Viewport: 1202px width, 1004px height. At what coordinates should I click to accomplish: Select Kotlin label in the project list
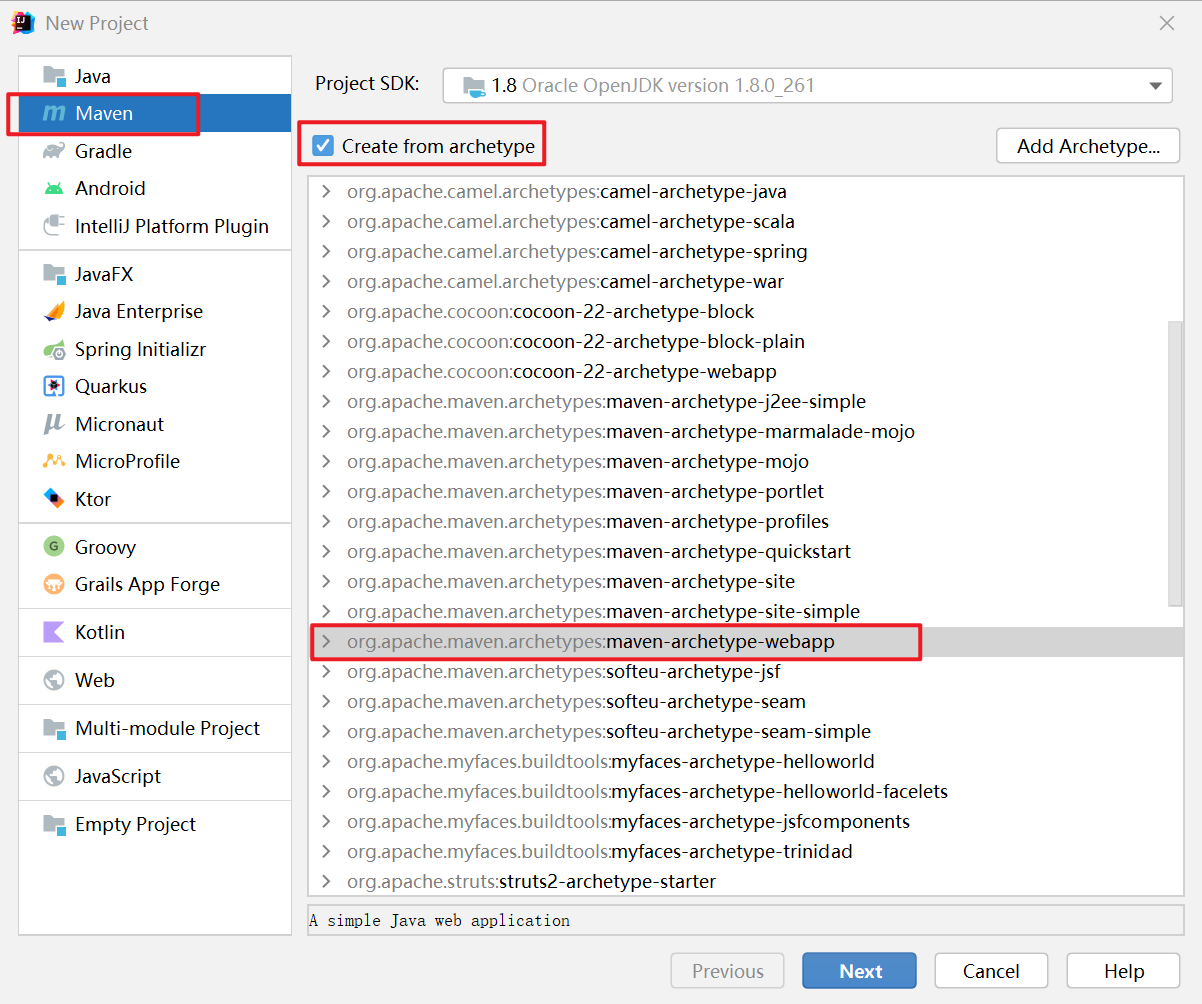100,632
